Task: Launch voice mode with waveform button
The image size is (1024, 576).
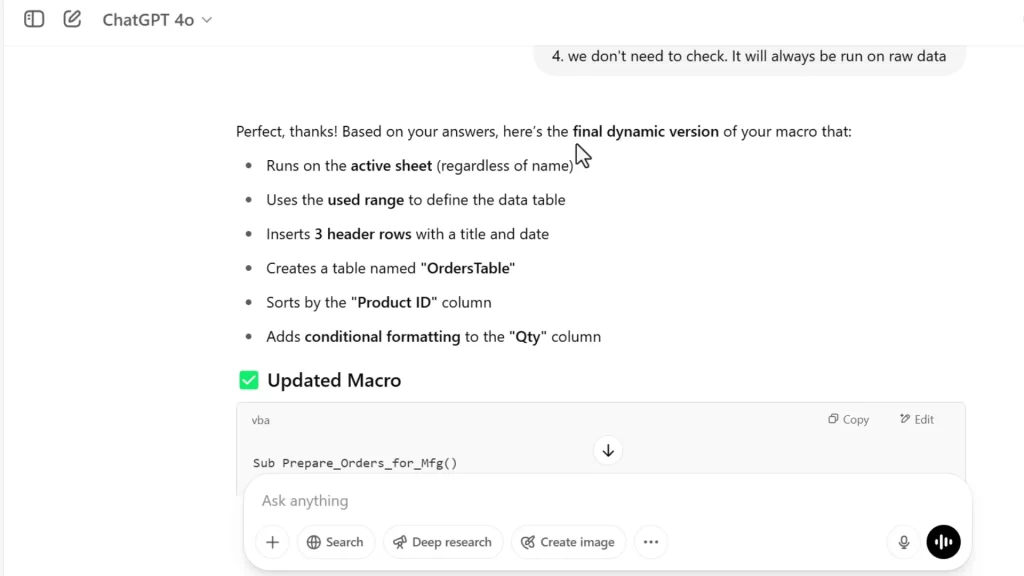Action: 943,542
